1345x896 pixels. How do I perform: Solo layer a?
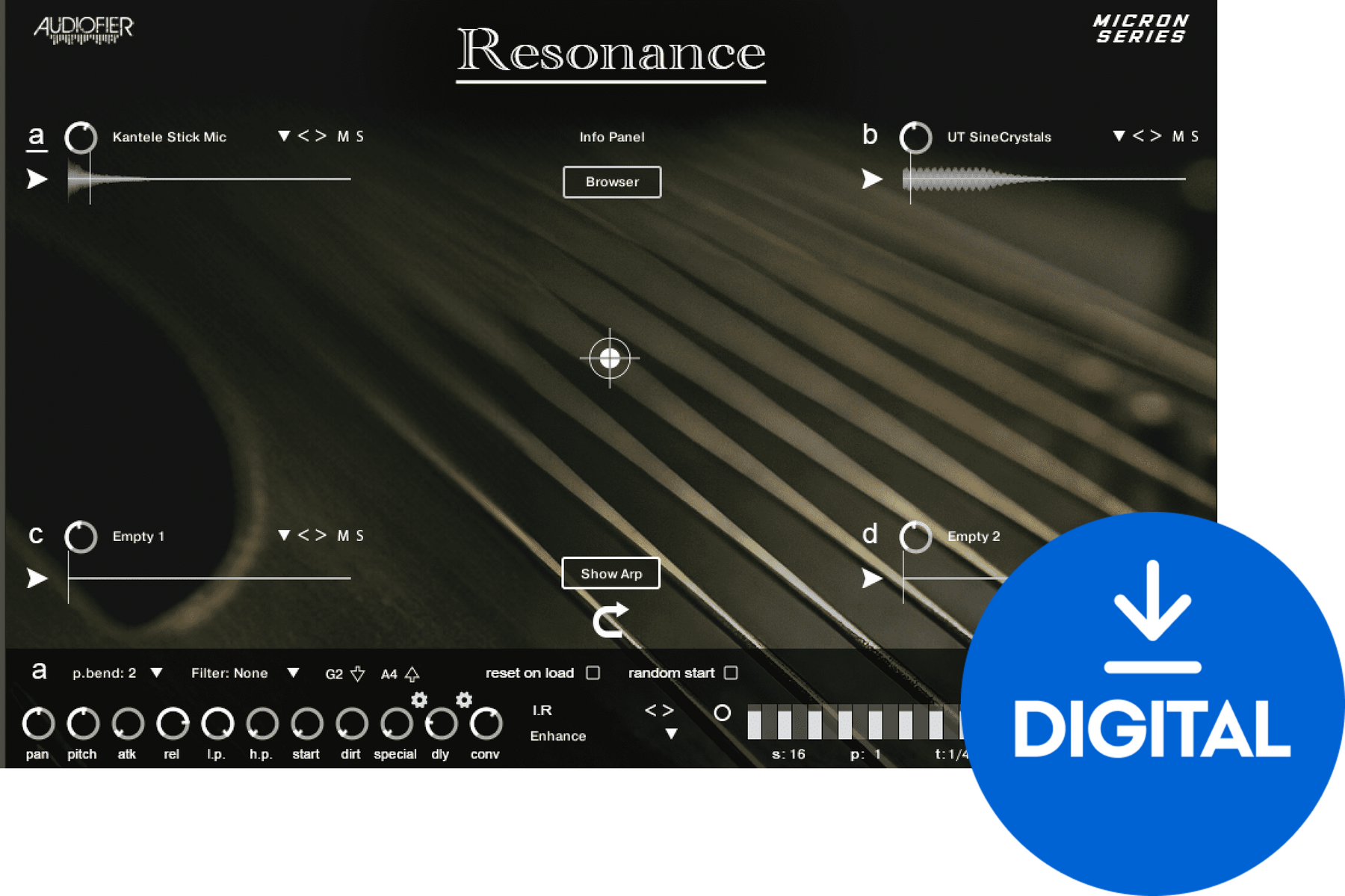tap(360, 137)
